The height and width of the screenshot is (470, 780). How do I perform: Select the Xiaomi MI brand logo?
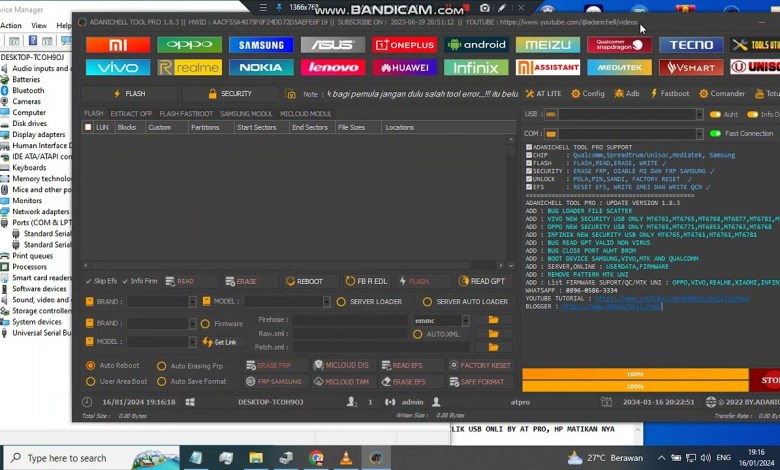(x=118, y=45)
